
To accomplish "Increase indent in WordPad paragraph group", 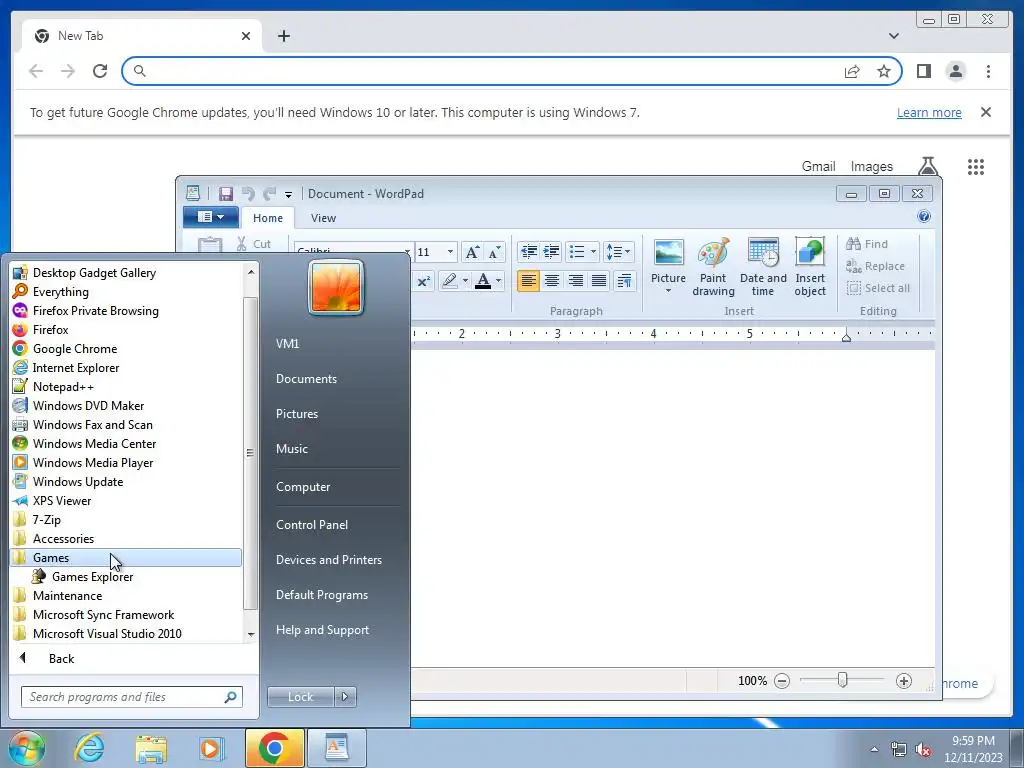I will [552, 251].
